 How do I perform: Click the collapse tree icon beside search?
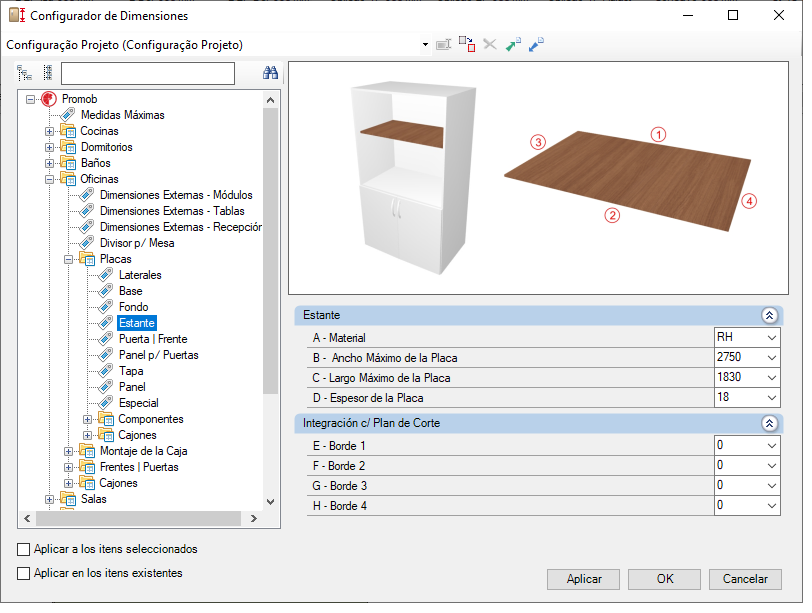coord(48,73)
